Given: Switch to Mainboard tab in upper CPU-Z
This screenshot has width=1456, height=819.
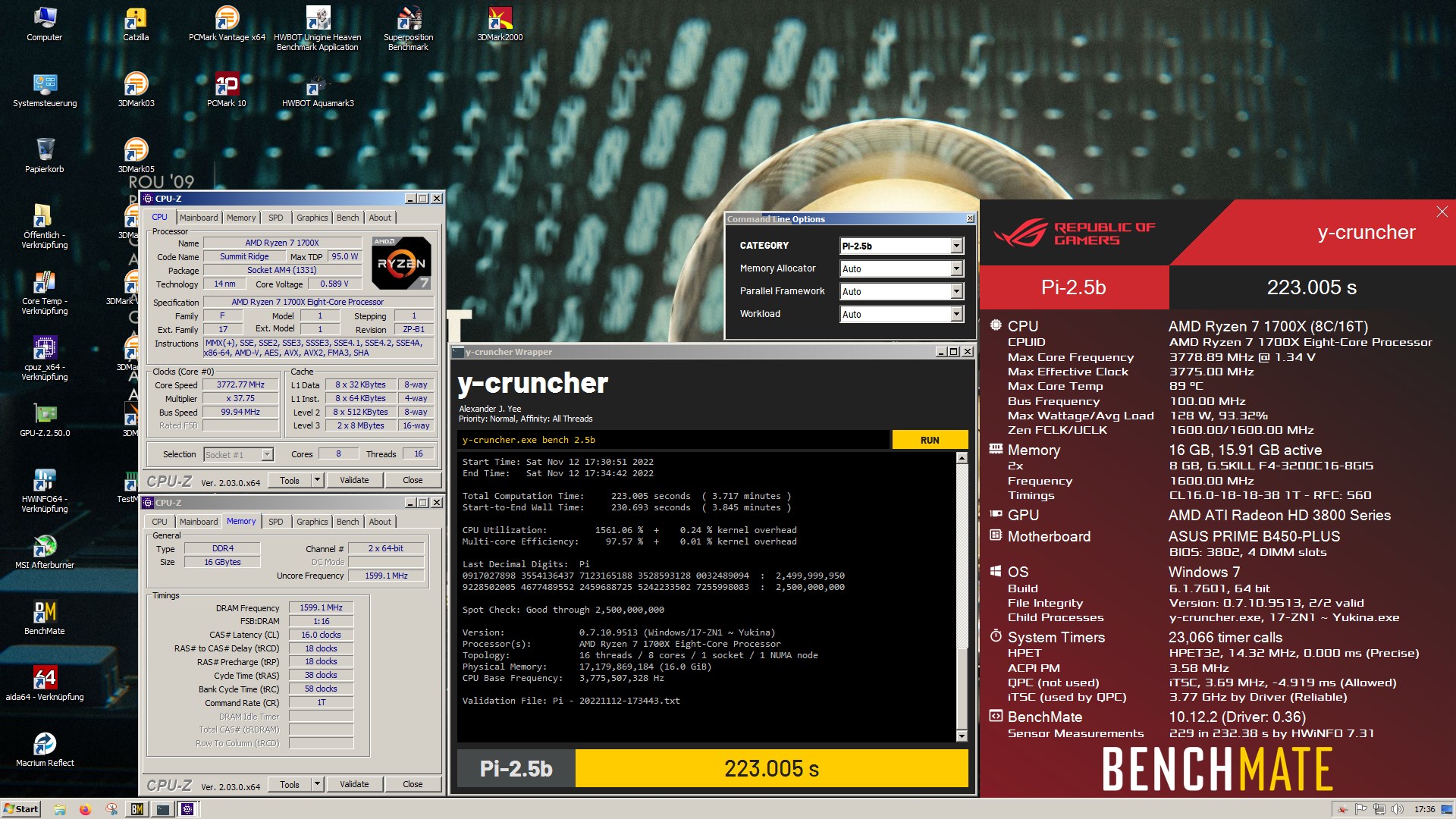Looking at the screenshot, I should click(199, 218).
